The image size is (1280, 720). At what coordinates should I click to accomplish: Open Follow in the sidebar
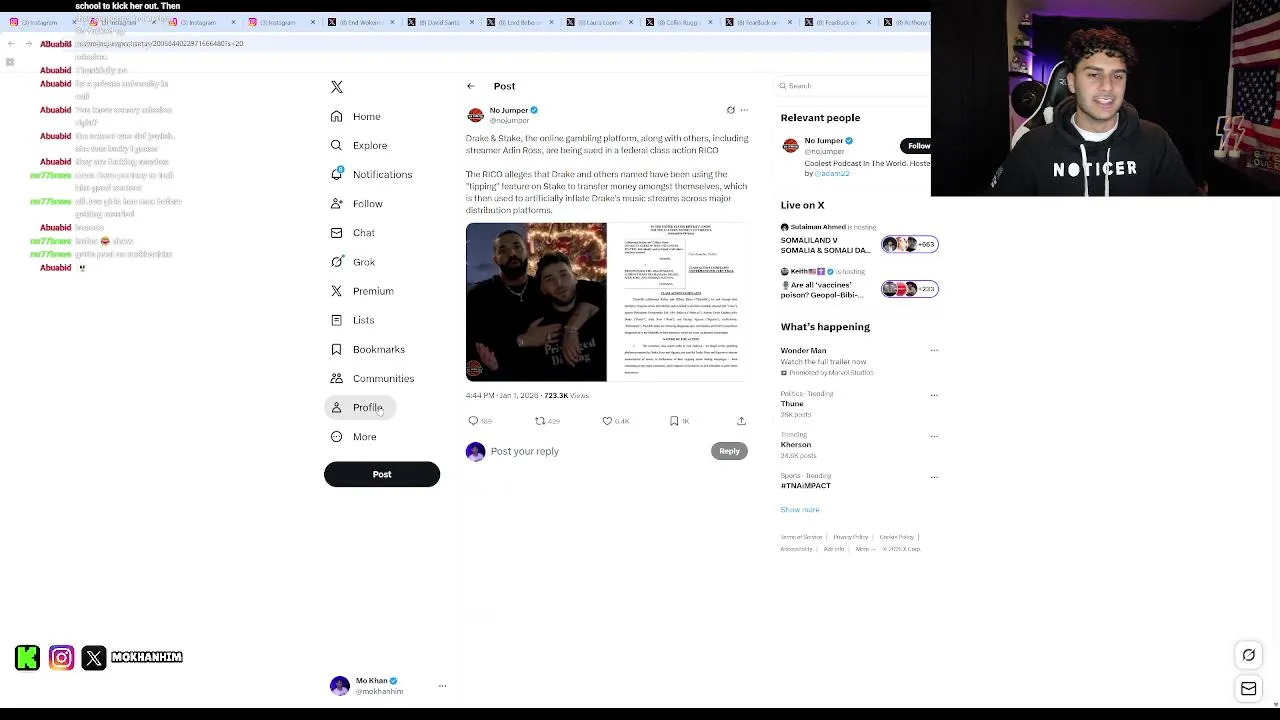pos(357,203)
